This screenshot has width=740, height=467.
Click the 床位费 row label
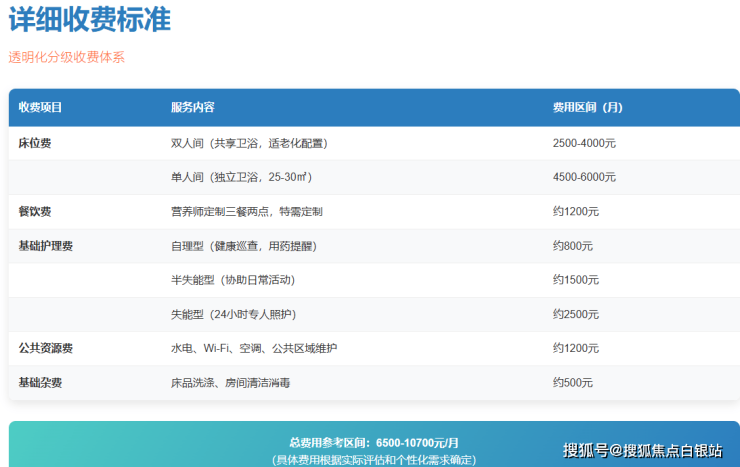(x=35, y=143)
